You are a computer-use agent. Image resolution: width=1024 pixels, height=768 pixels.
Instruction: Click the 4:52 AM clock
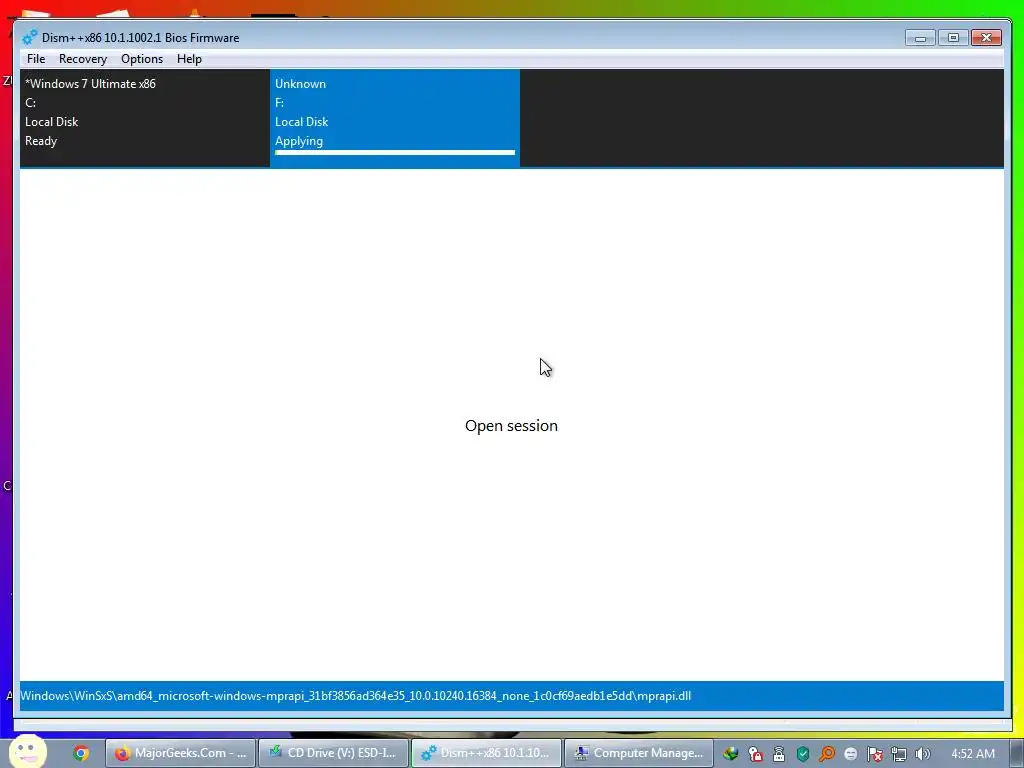coord(973,754)
